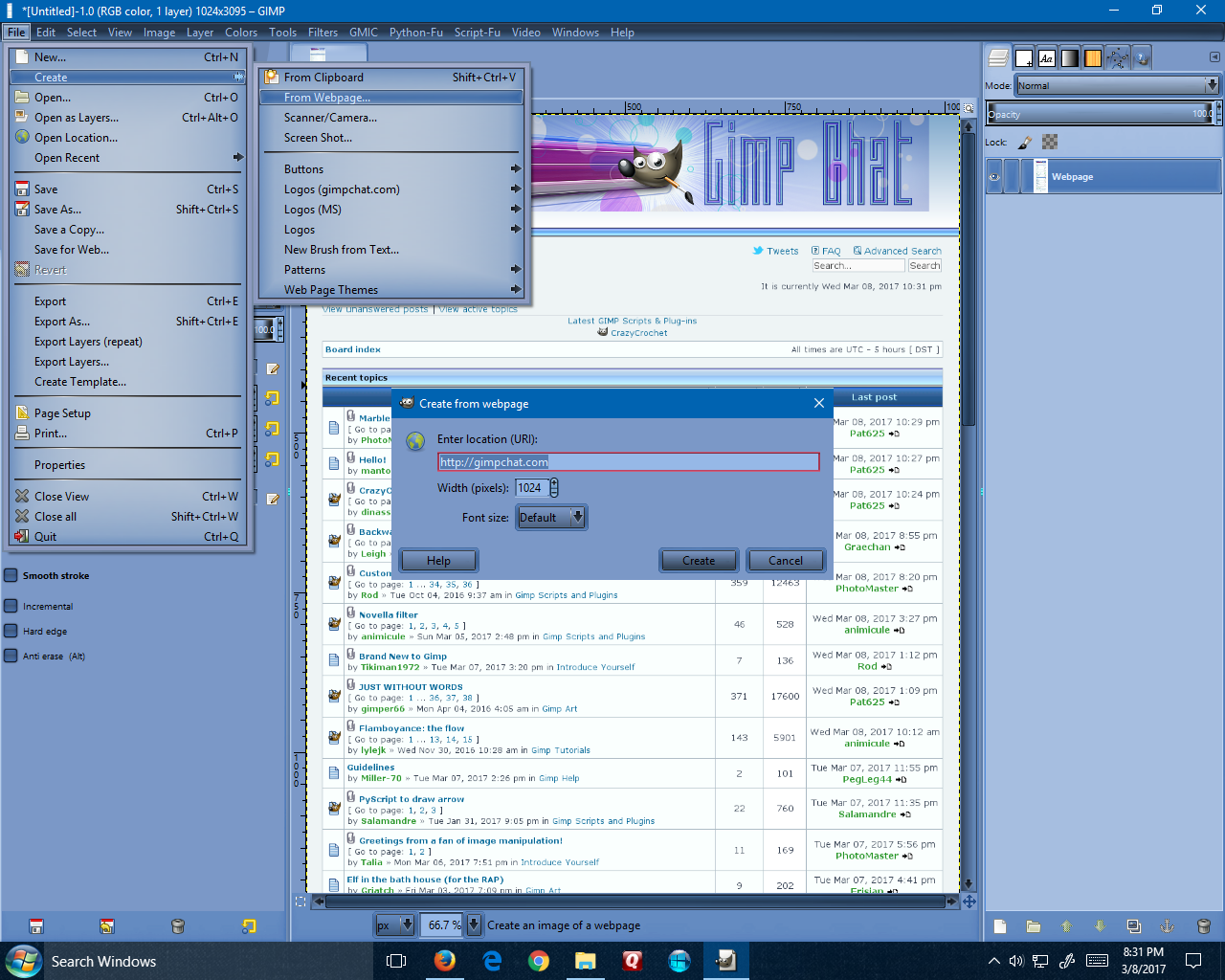Toggle the Webpage layer link chain slot
This screenshot has width=1225, height=980.
click(x=1013, y=177)
